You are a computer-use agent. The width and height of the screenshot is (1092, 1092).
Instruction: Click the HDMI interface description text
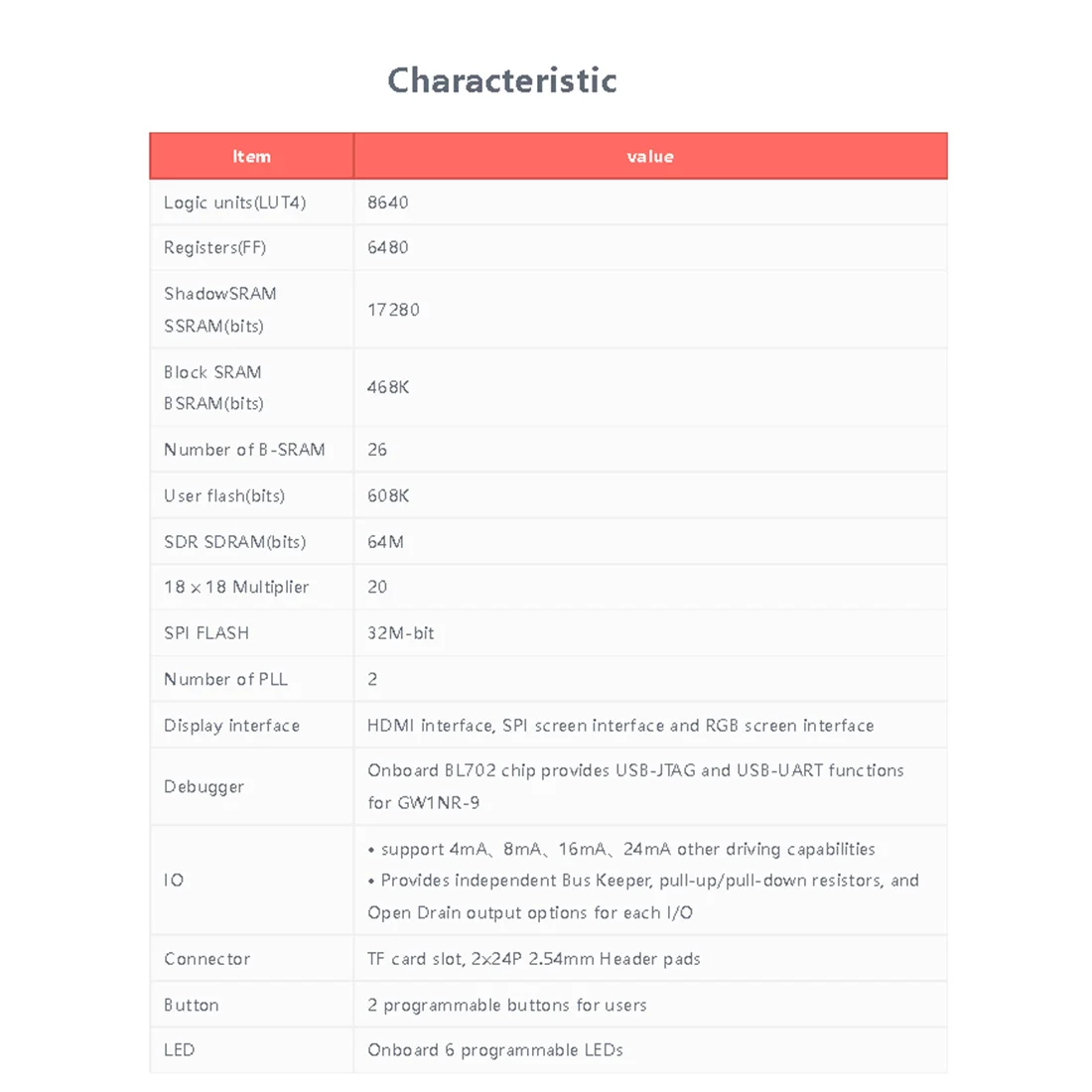(x=620, y=726)
